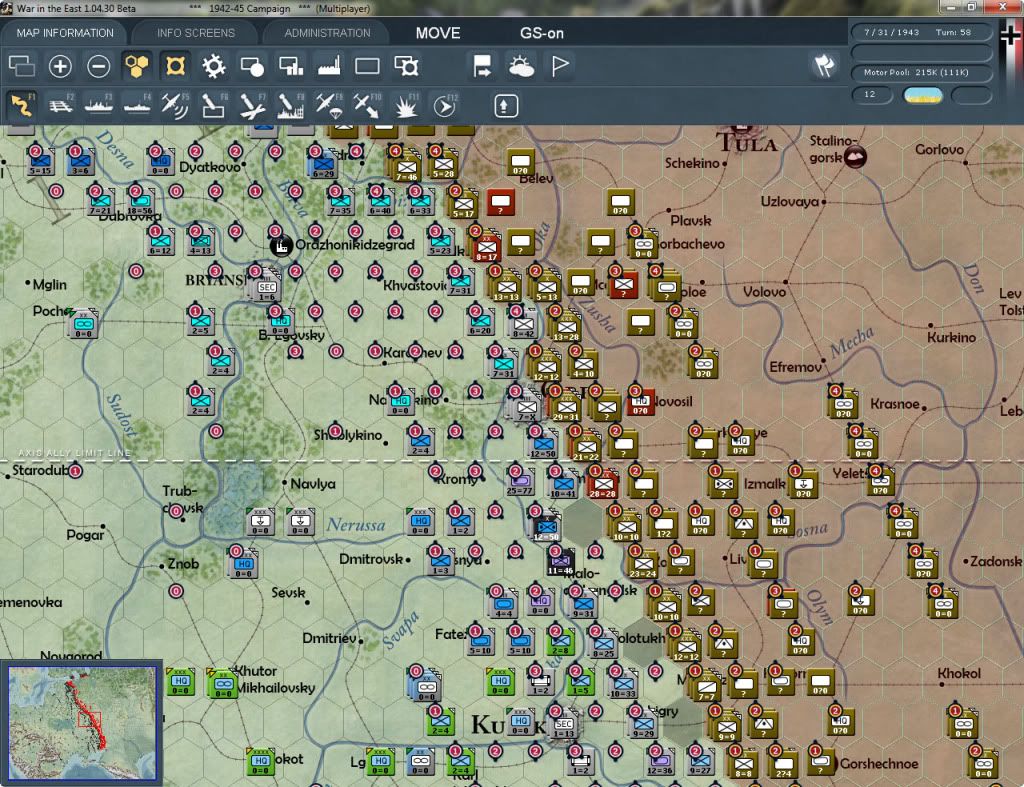Select the 28=28 red Soviet unit counter
The width and height of the screenshot is (1024, 787).
(603, 485)
